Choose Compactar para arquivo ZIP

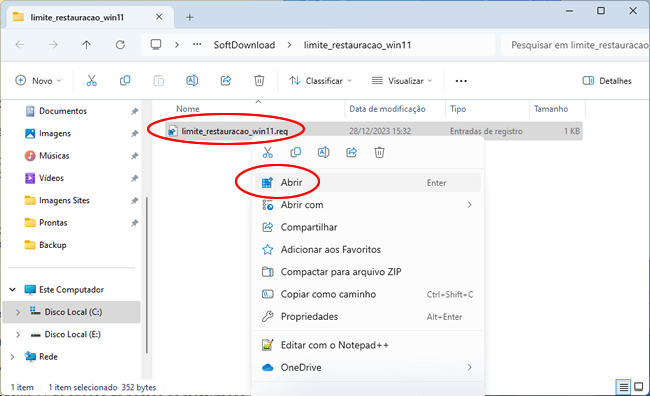pos(368,272)
